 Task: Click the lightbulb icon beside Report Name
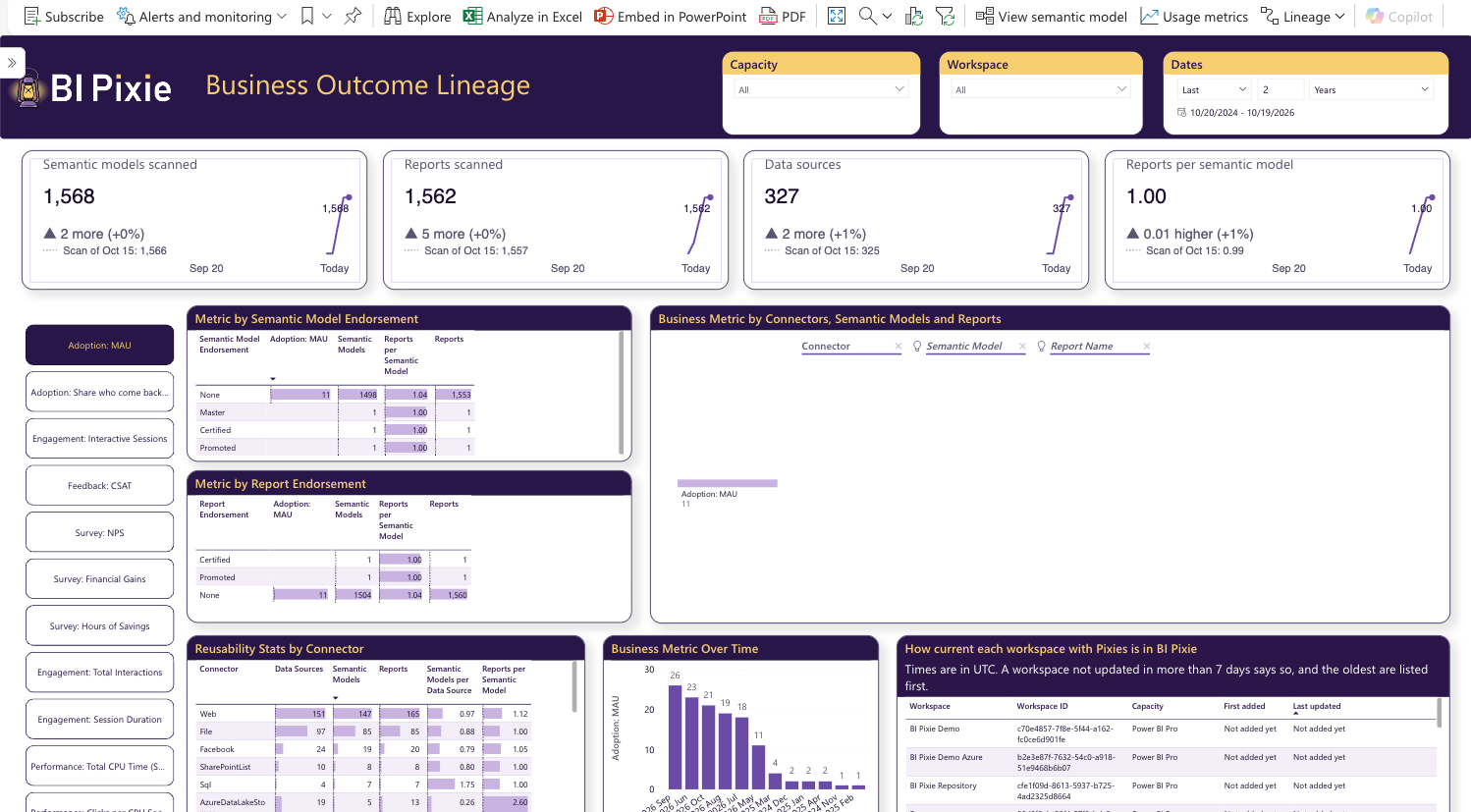click(1042, 347)
